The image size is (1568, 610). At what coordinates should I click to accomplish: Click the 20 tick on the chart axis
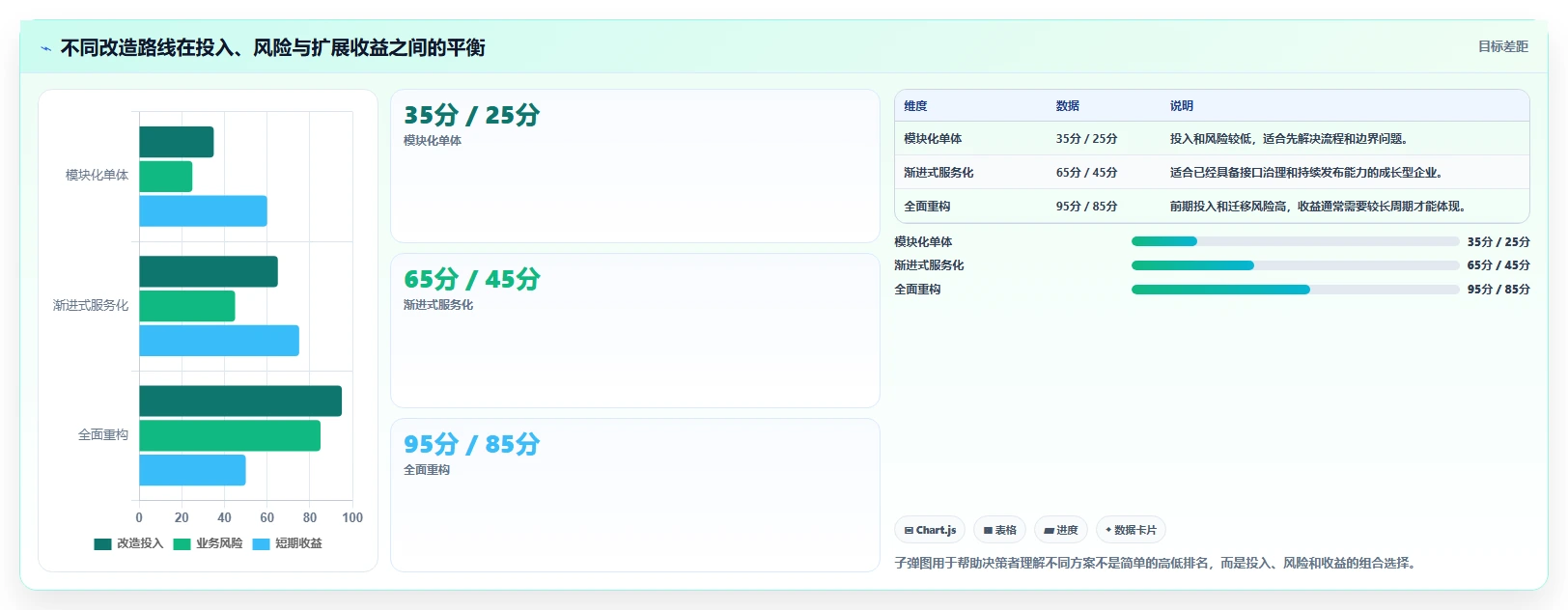tap(182, 518)
